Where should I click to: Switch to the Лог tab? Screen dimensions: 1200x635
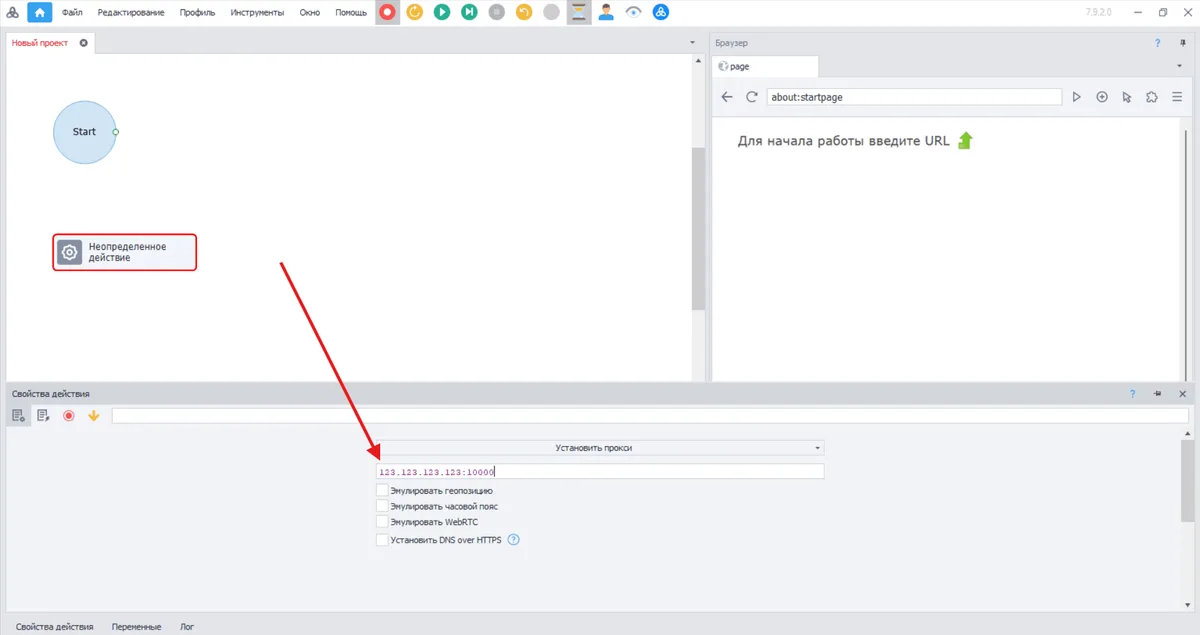coord(187,626)
